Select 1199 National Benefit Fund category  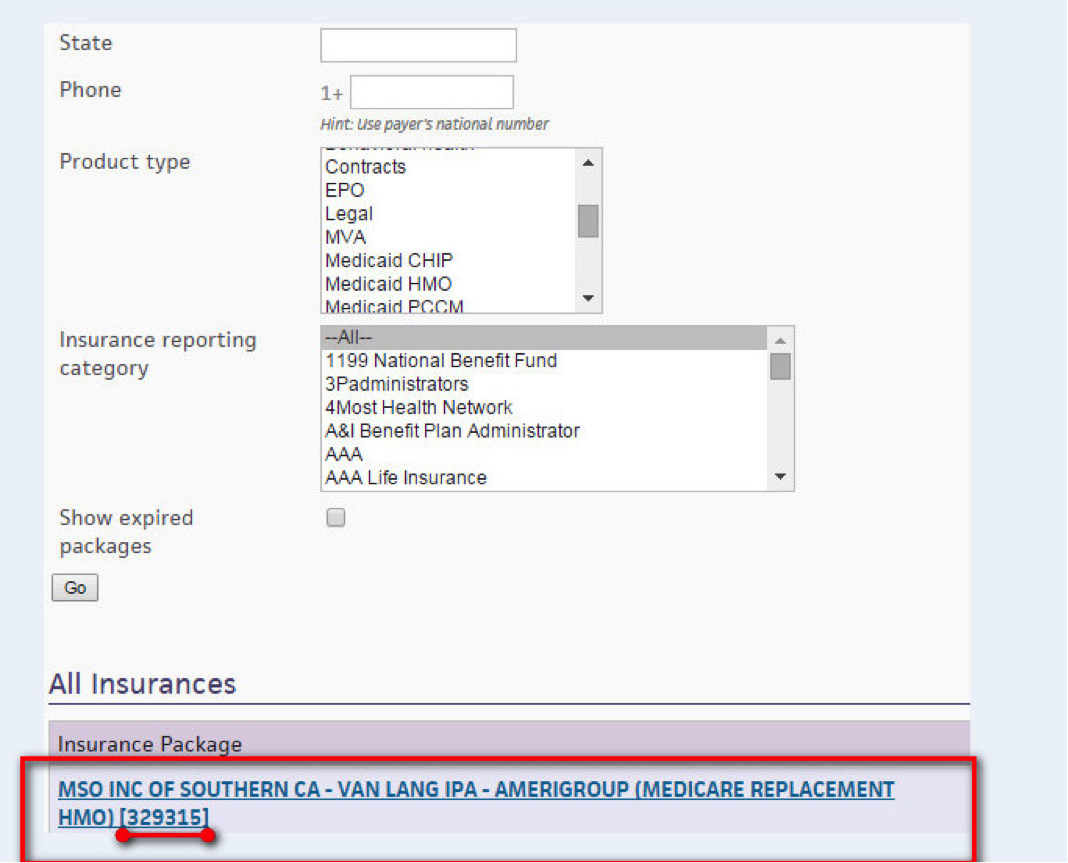tap(544, 361)
